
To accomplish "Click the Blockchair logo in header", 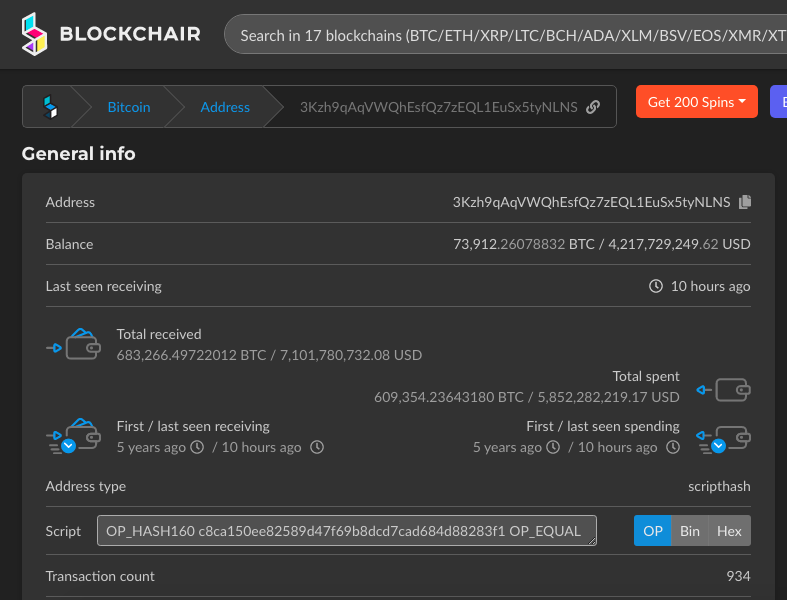I will pyautogui.click(x=111, y=34).
